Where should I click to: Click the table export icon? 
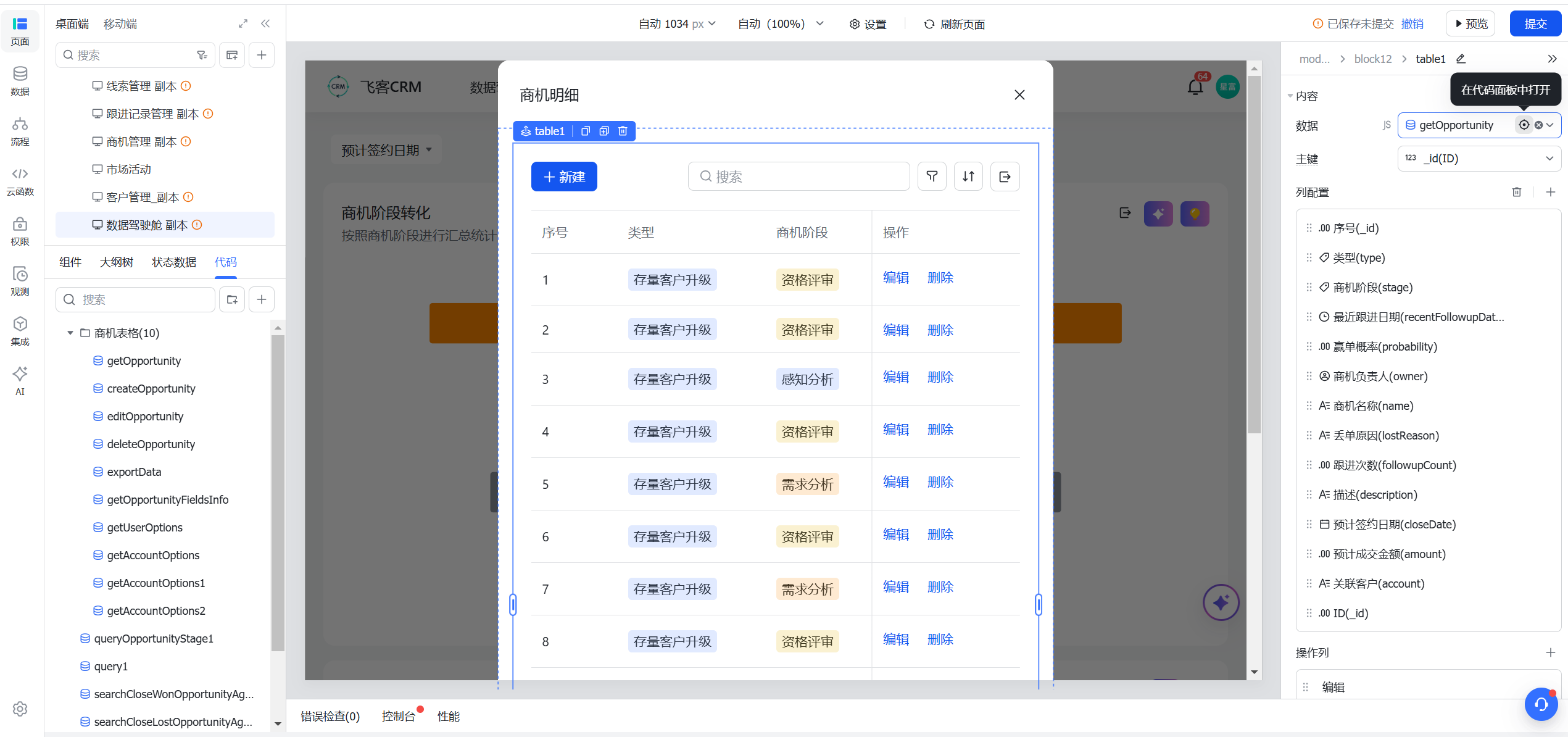(1005, 177)
